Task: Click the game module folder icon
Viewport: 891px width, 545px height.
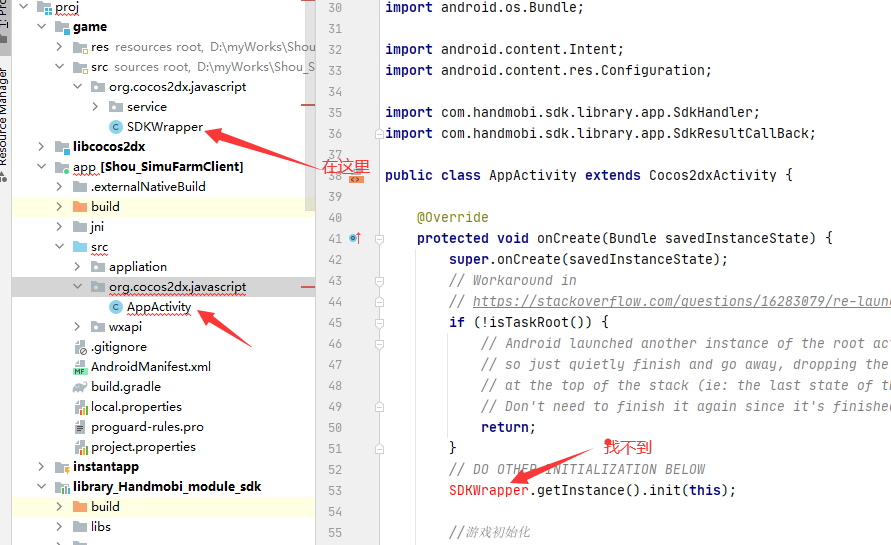Action: [62, 27]
